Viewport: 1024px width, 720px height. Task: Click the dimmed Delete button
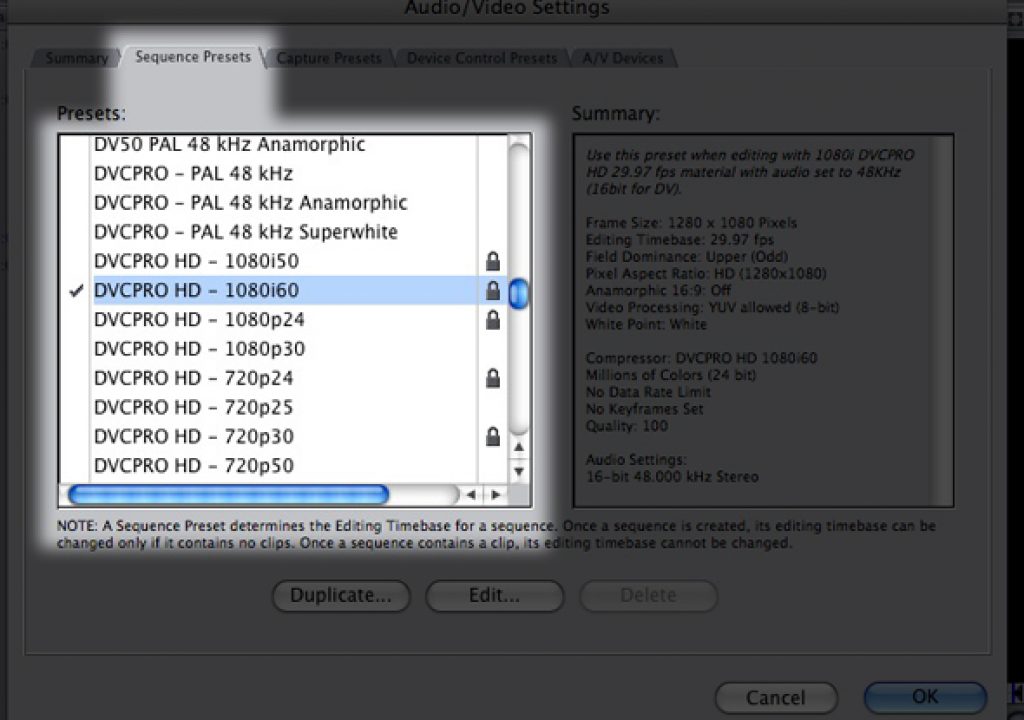(648, 596)
